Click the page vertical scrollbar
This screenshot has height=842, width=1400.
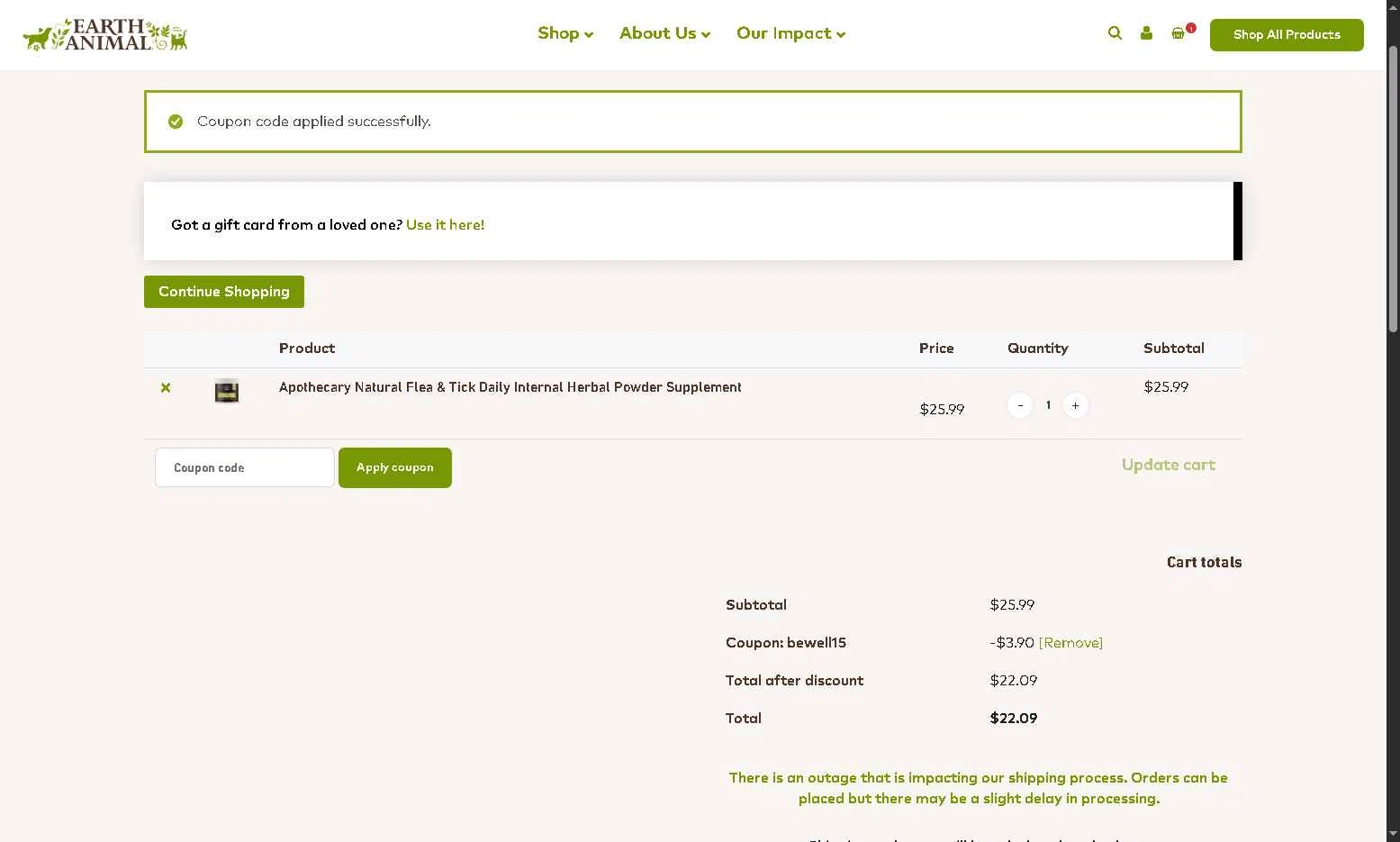pyautogui.click(x=1393, y=189)
